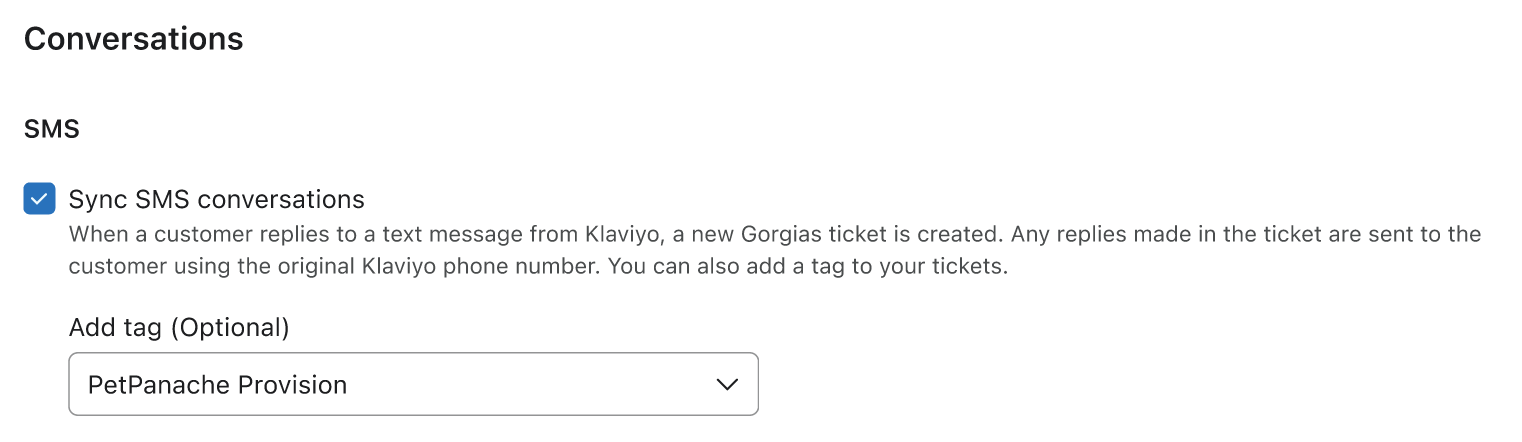Click the "Sync SMS conversations" label text
Screen dimensions: 1522x442
[x=216, y=199]
